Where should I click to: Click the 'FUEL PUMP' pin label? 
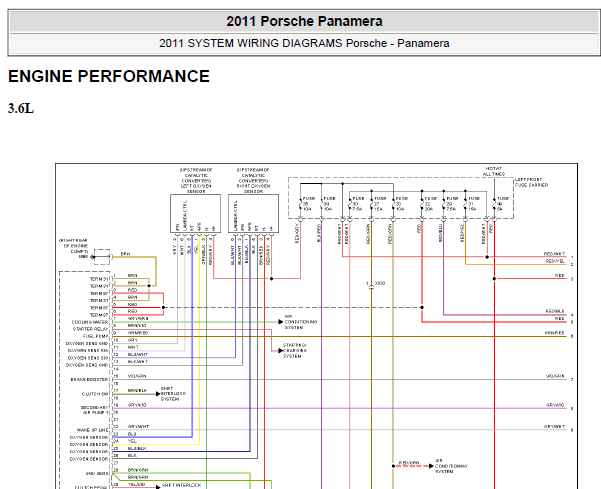[95, 336]
